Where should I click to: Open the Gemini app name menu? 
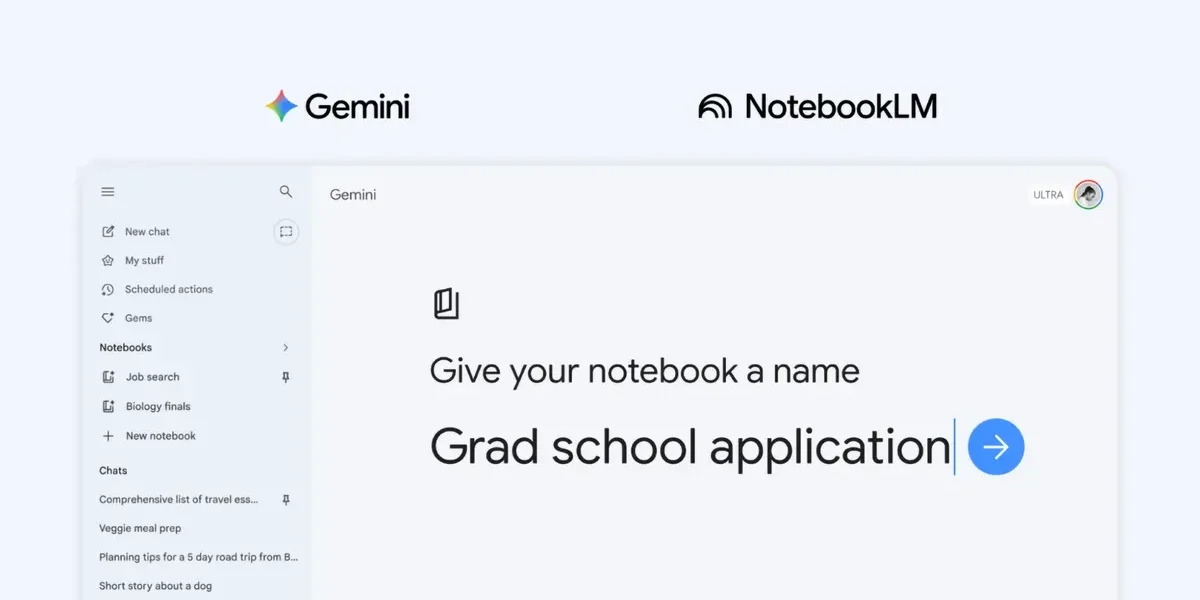pos(352,194)
